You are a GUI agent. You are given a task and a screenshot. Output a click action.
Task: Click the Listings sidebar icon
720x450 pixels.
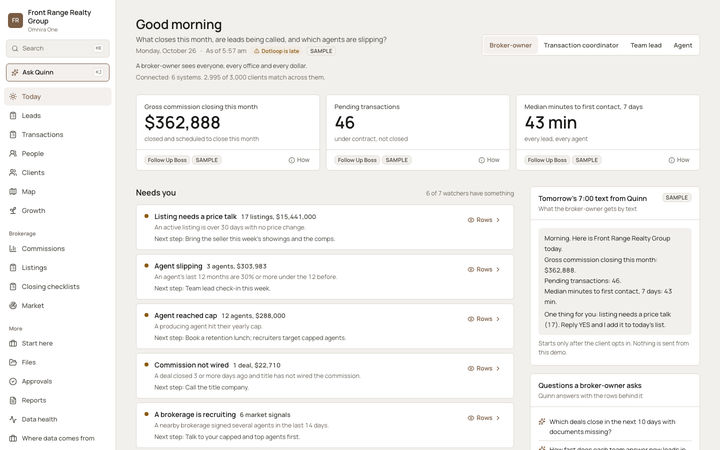click(x=13, y=268)
